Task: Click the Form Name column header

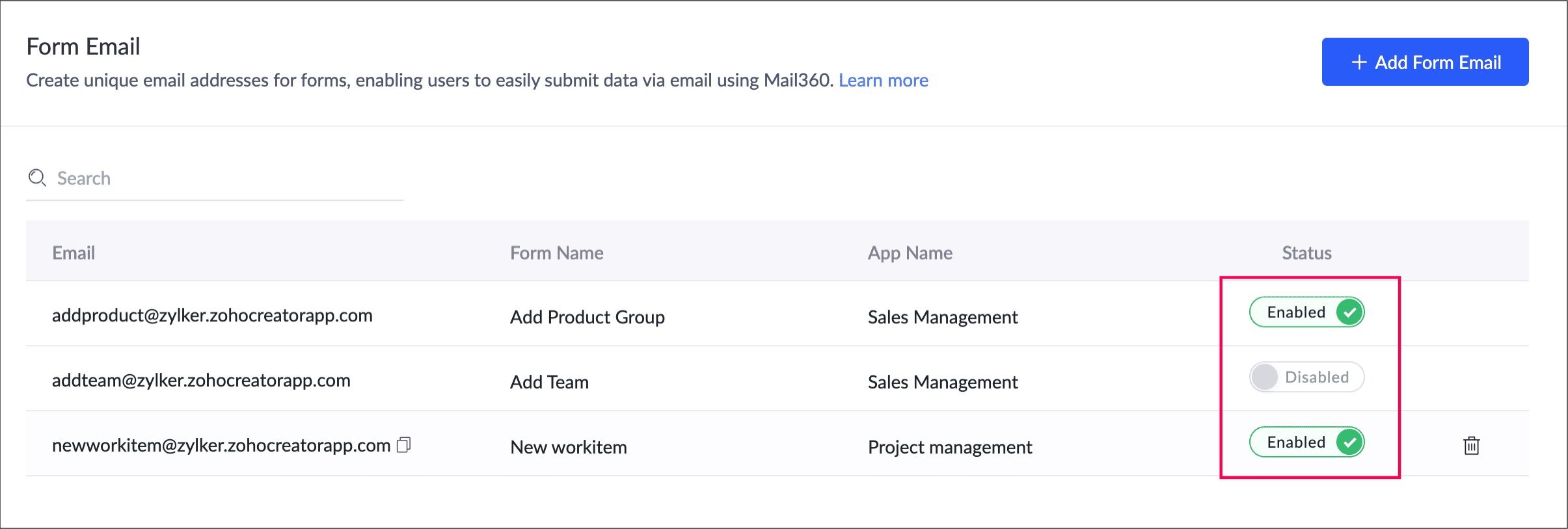Action: pyautogui.click(x=556, y=253)
